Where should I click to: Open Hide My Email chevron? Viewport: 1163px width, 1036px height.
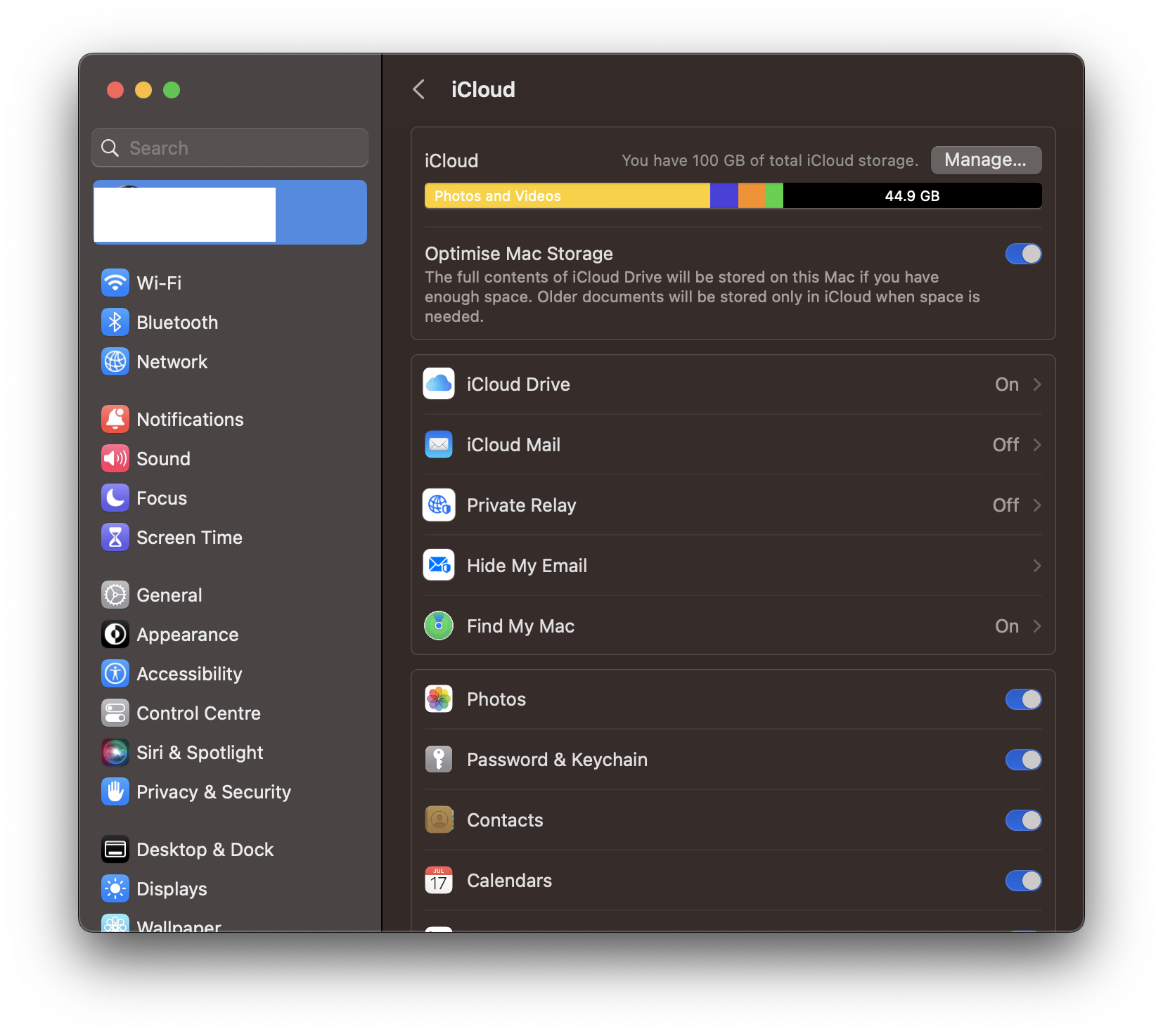point(1037,566)
